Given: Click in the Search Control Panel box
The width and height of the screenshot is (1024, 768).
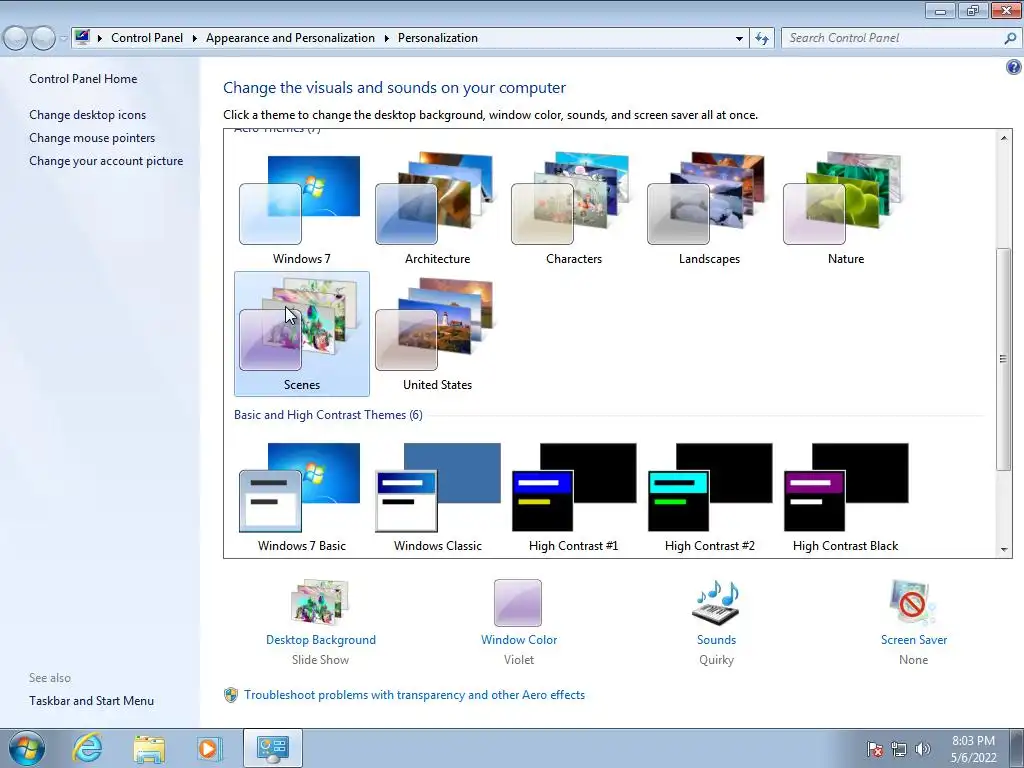Looking at the screenshot, I should pos(891,38).
